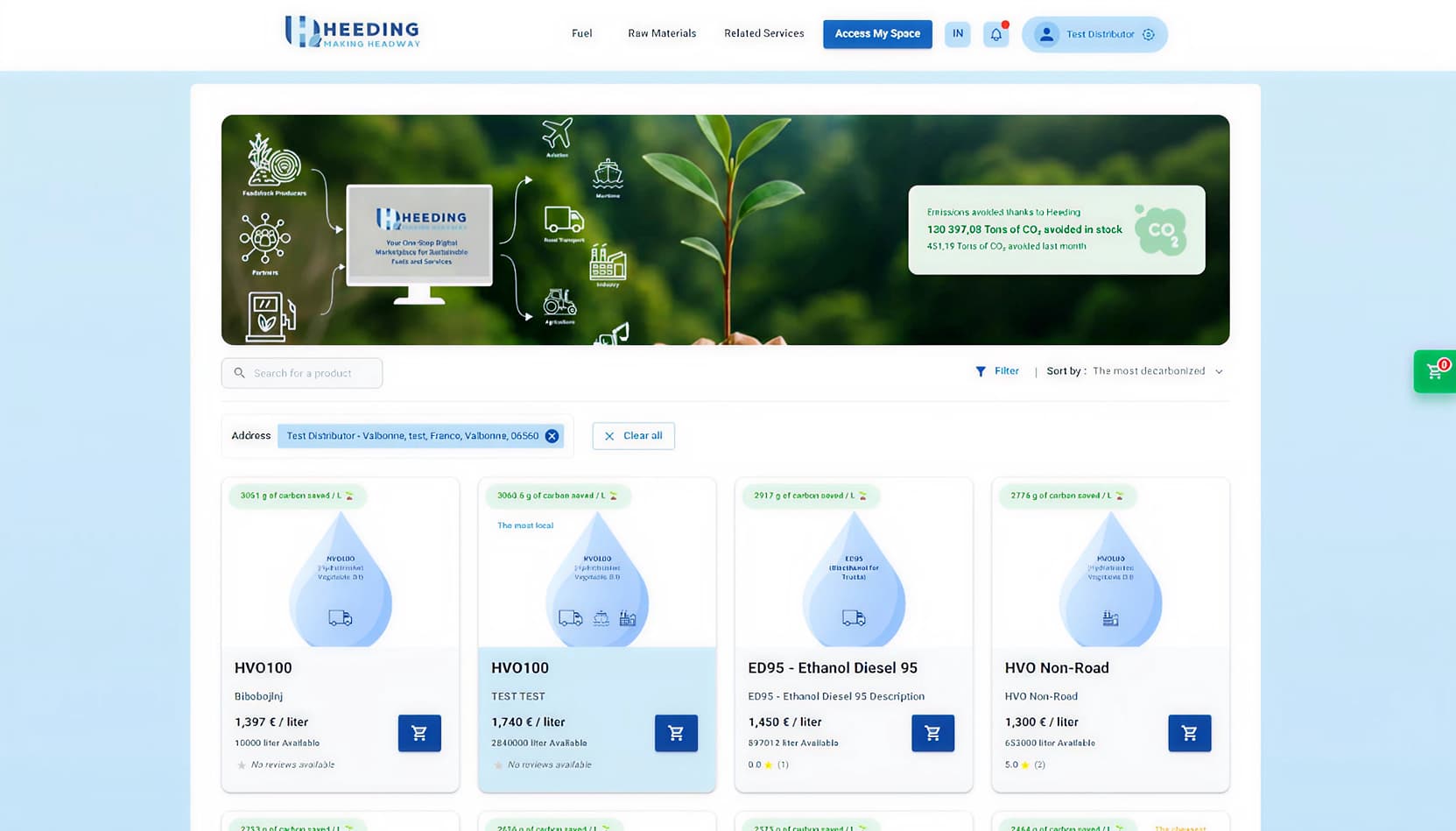Image resolution: width=1456 pixels, height=831 pixels.
Task: Click the 1,300 € / liter price
Action: pos(1041,722)
